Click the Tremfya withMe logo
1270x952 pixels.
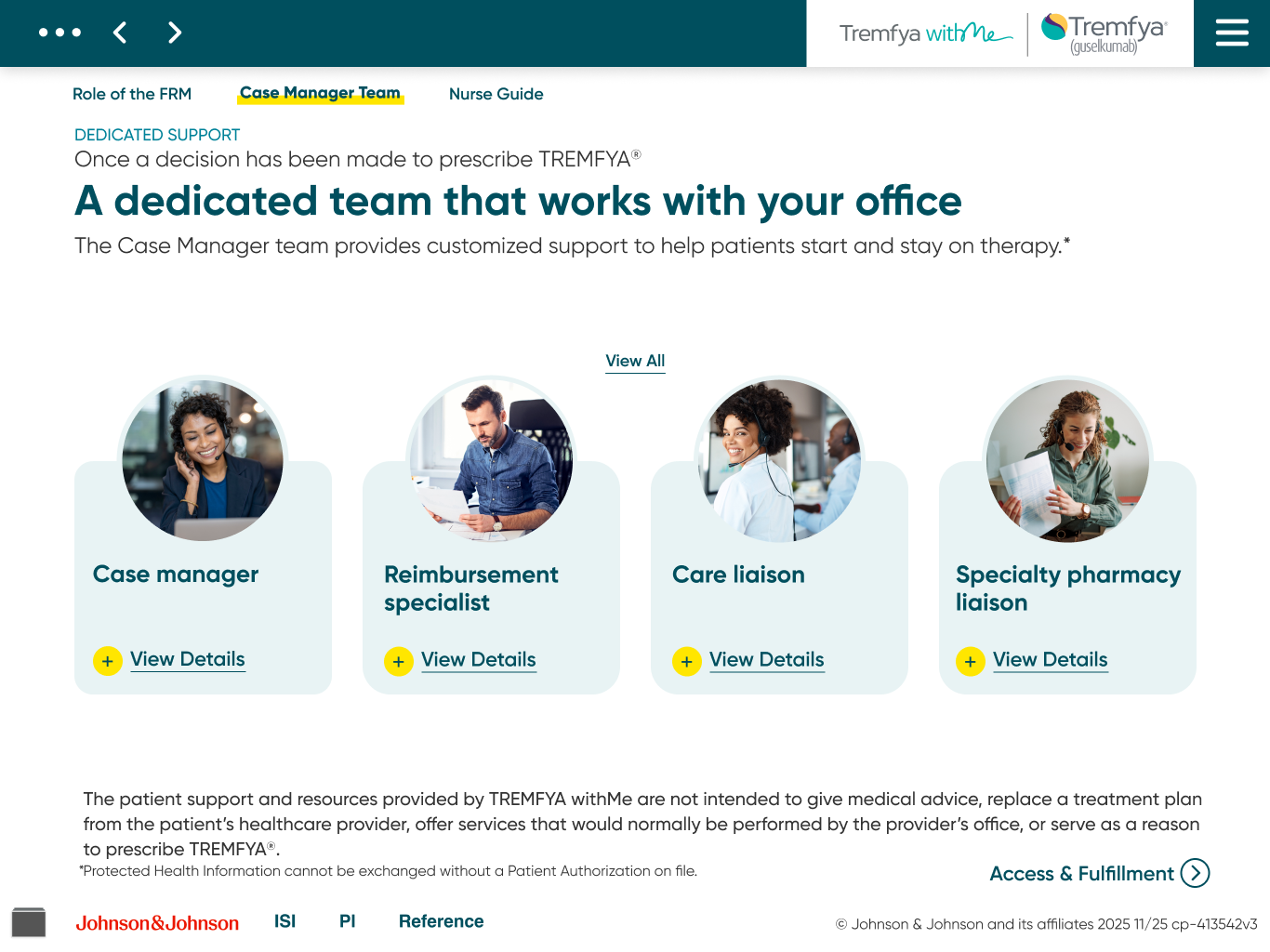click(923, 33)
